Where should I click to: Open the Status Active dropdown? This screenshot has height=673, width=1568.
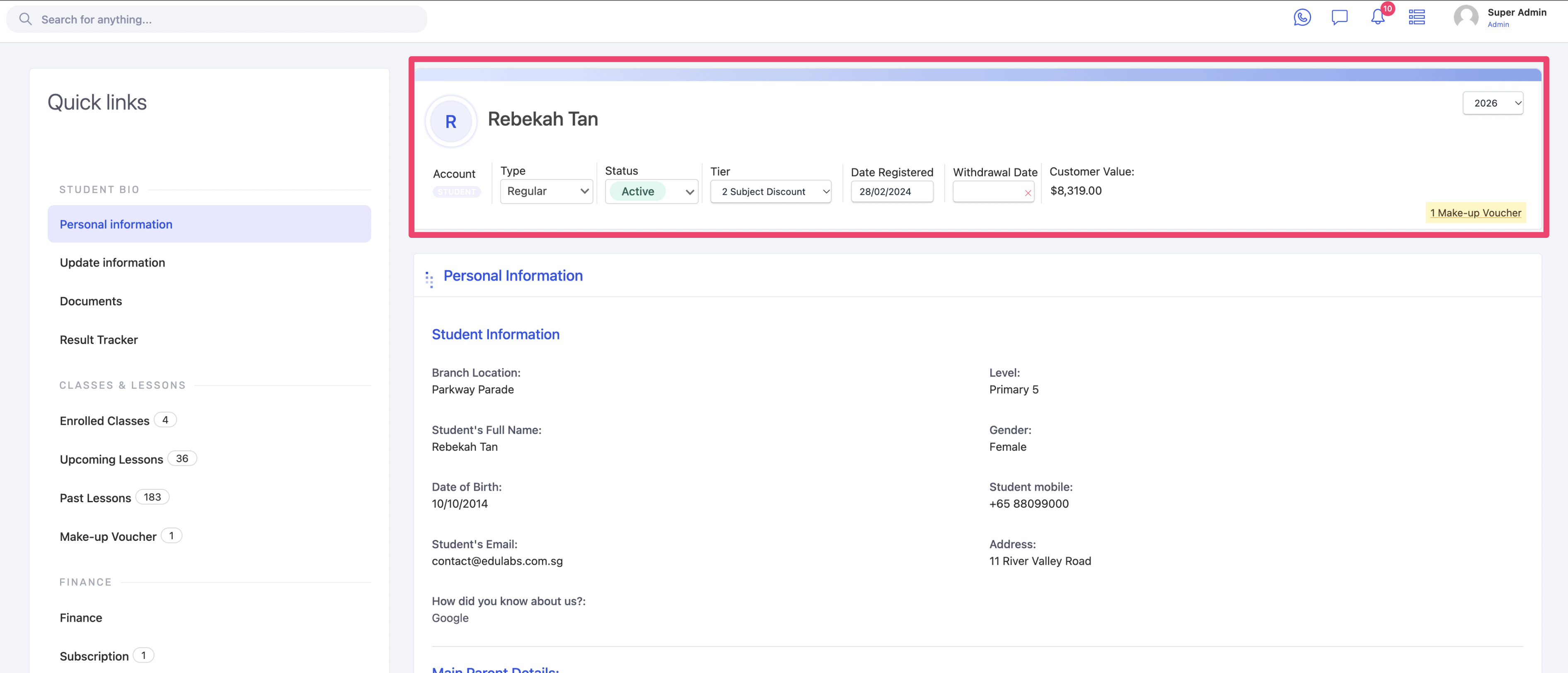click(651, 192)
